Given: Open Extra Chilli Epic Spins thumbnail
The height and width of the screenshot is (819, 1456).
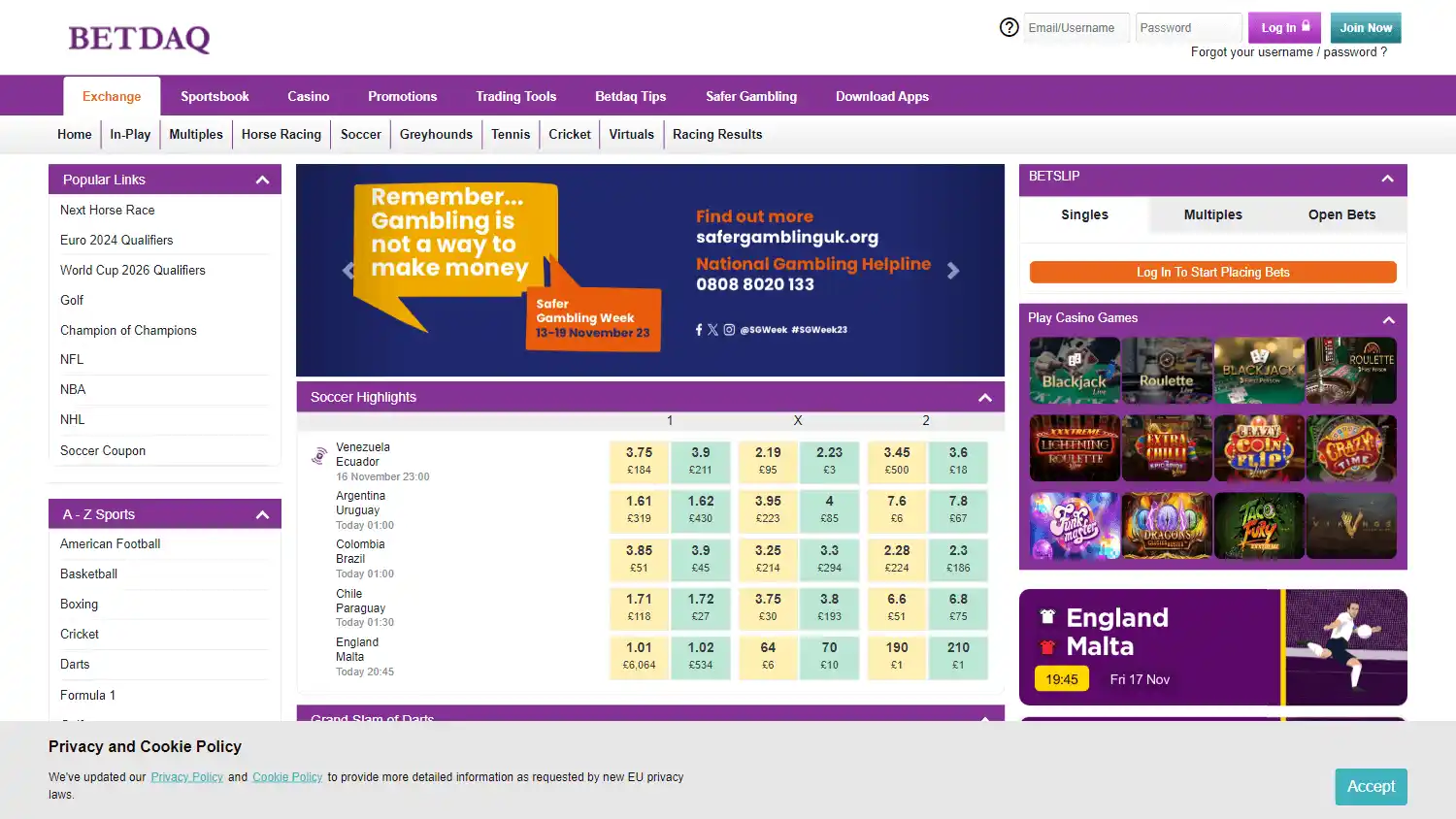Looking at the screenshot, I should coord(1167,447).
